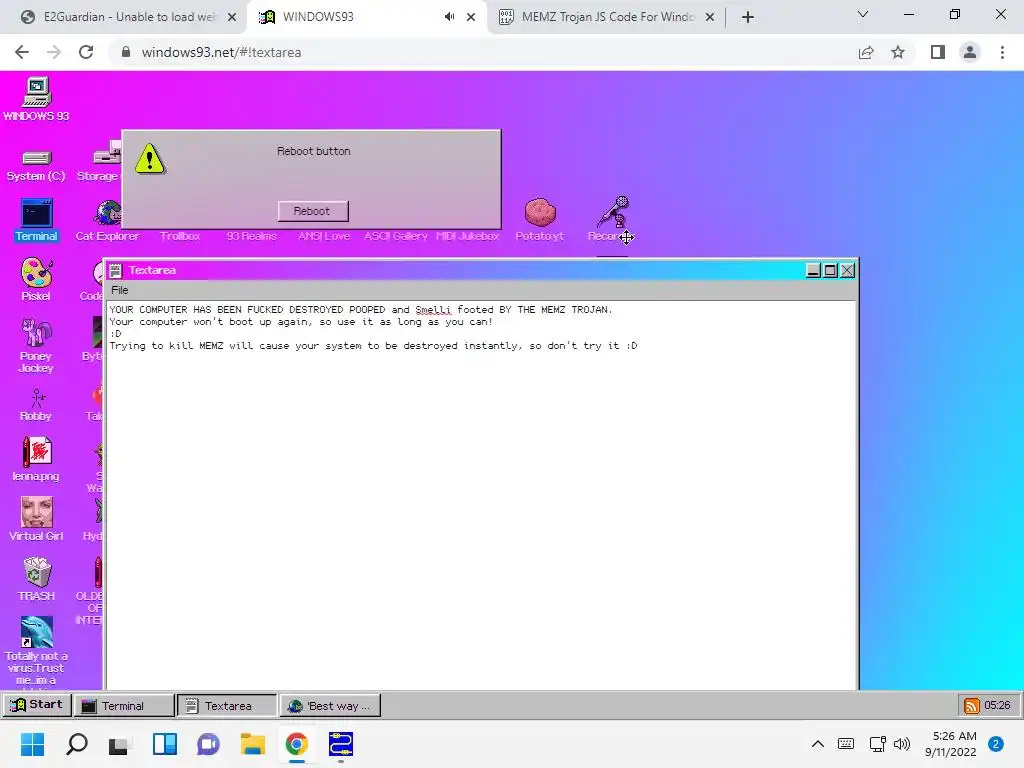Open the Windows 93 Start button
The width and height of the screenshot is (1024, 768).
click(x=37, y=705)
